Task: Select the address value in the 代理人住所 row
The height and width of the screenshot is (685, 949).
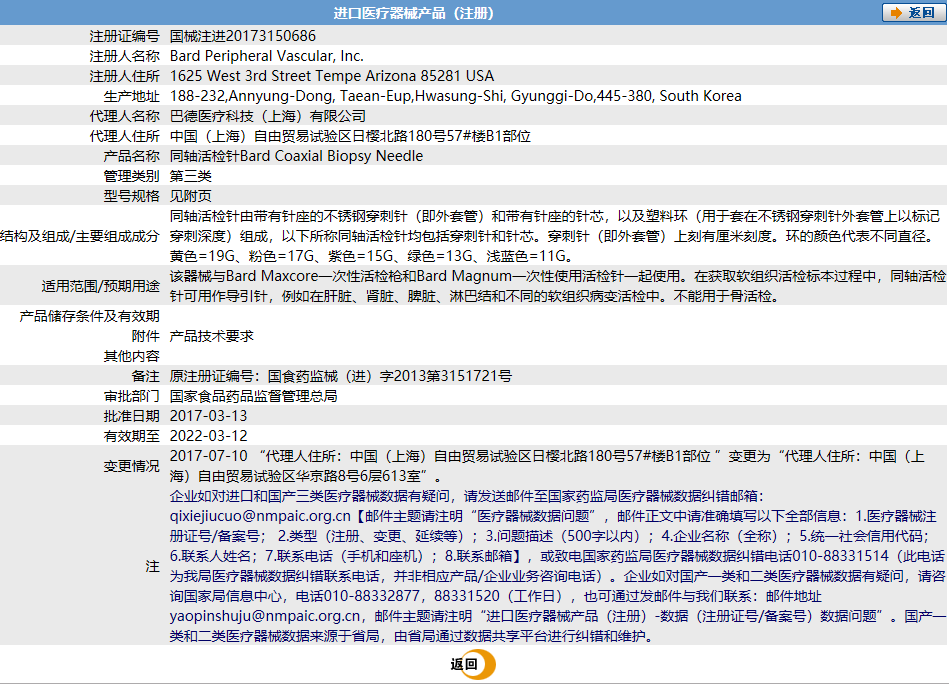Action: pos(350,136)
